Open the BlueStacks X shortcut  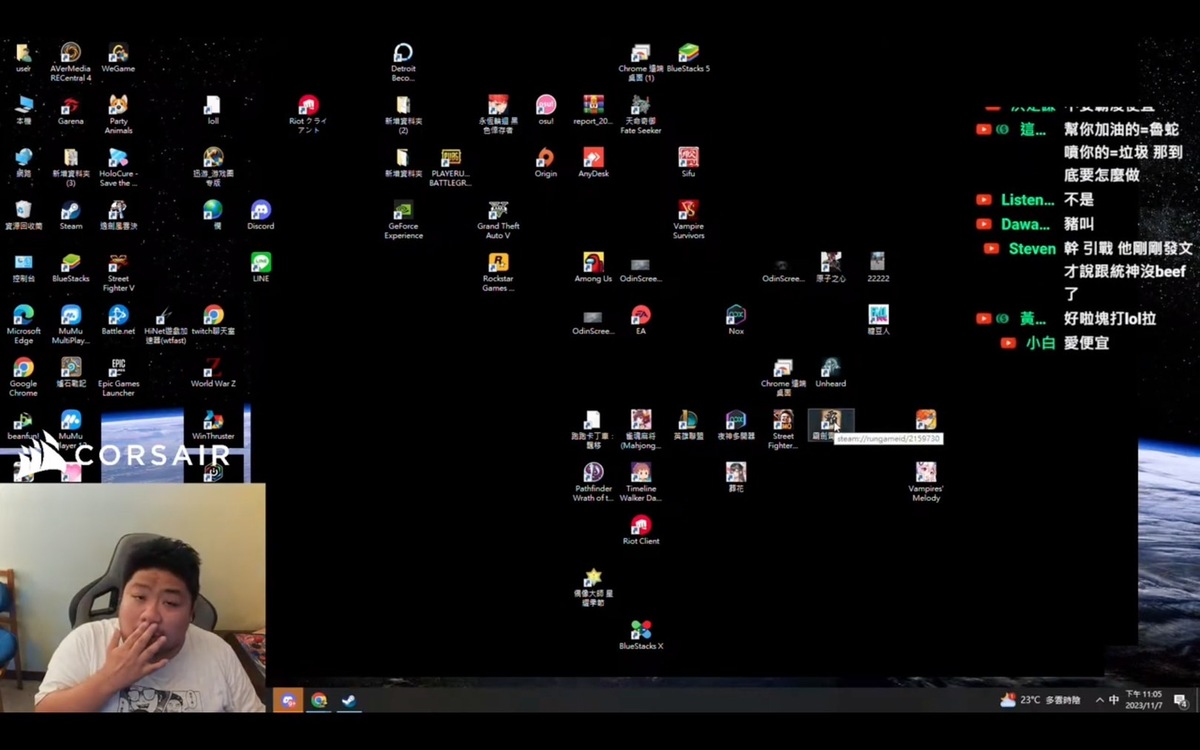641,635
